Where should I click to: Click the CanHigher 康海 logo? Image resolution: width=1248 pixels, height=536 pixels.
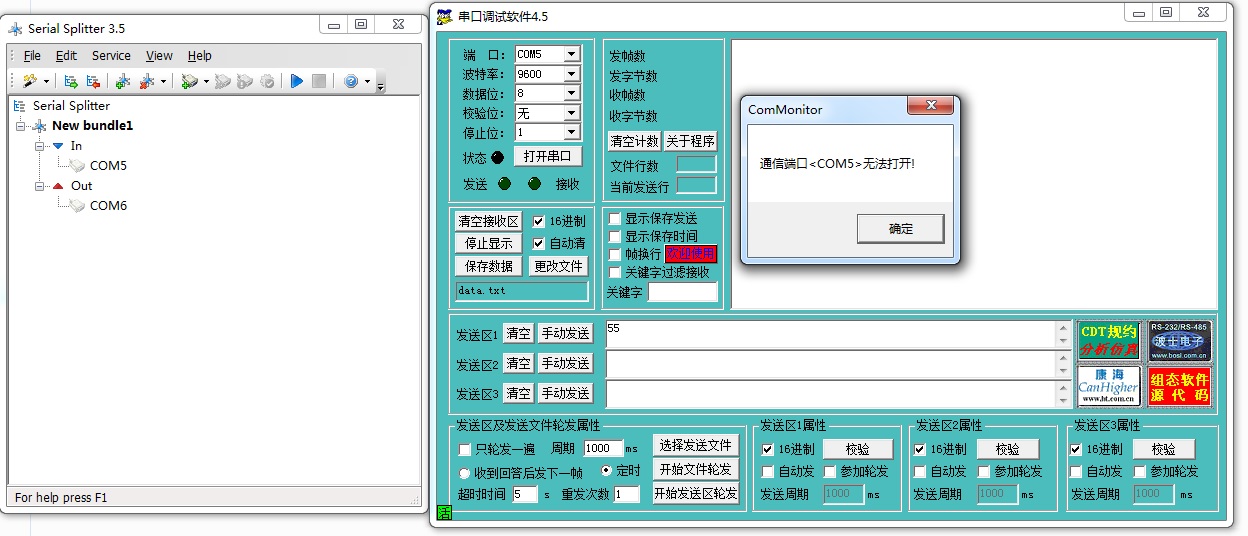[x=1108, y=386]
